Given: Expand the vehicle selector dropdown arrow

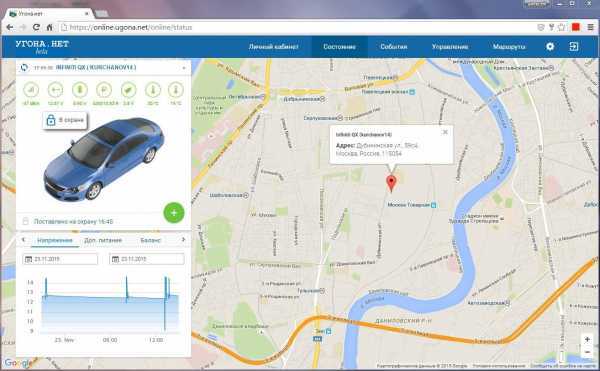Looking at the screenshot, I should (x=184, y=68).
